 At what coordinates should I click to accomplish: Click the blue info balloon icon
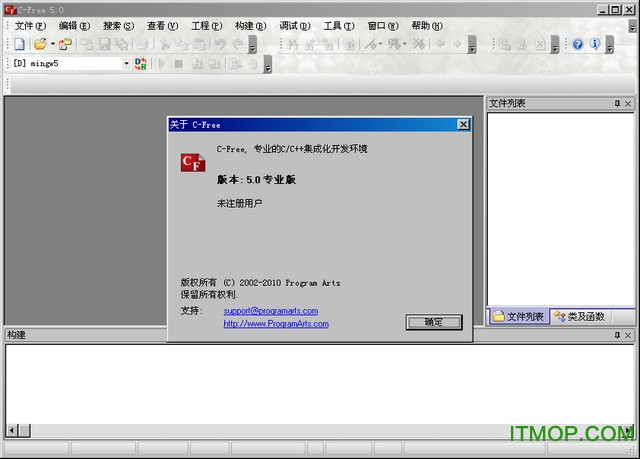click(x=595, y=44)
